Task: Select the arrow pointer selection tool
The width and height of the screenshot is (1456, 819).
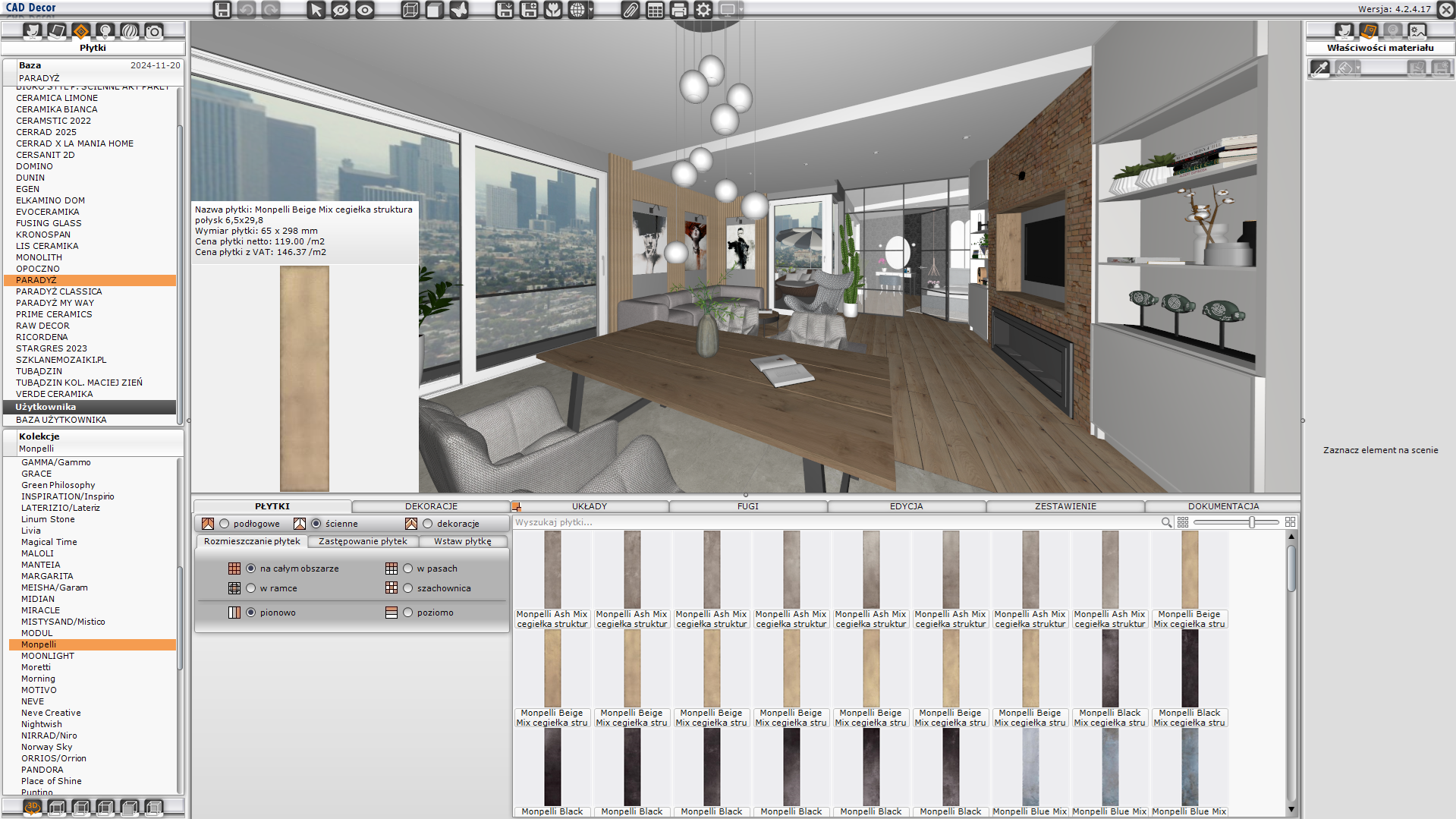Action: (316, 10)
